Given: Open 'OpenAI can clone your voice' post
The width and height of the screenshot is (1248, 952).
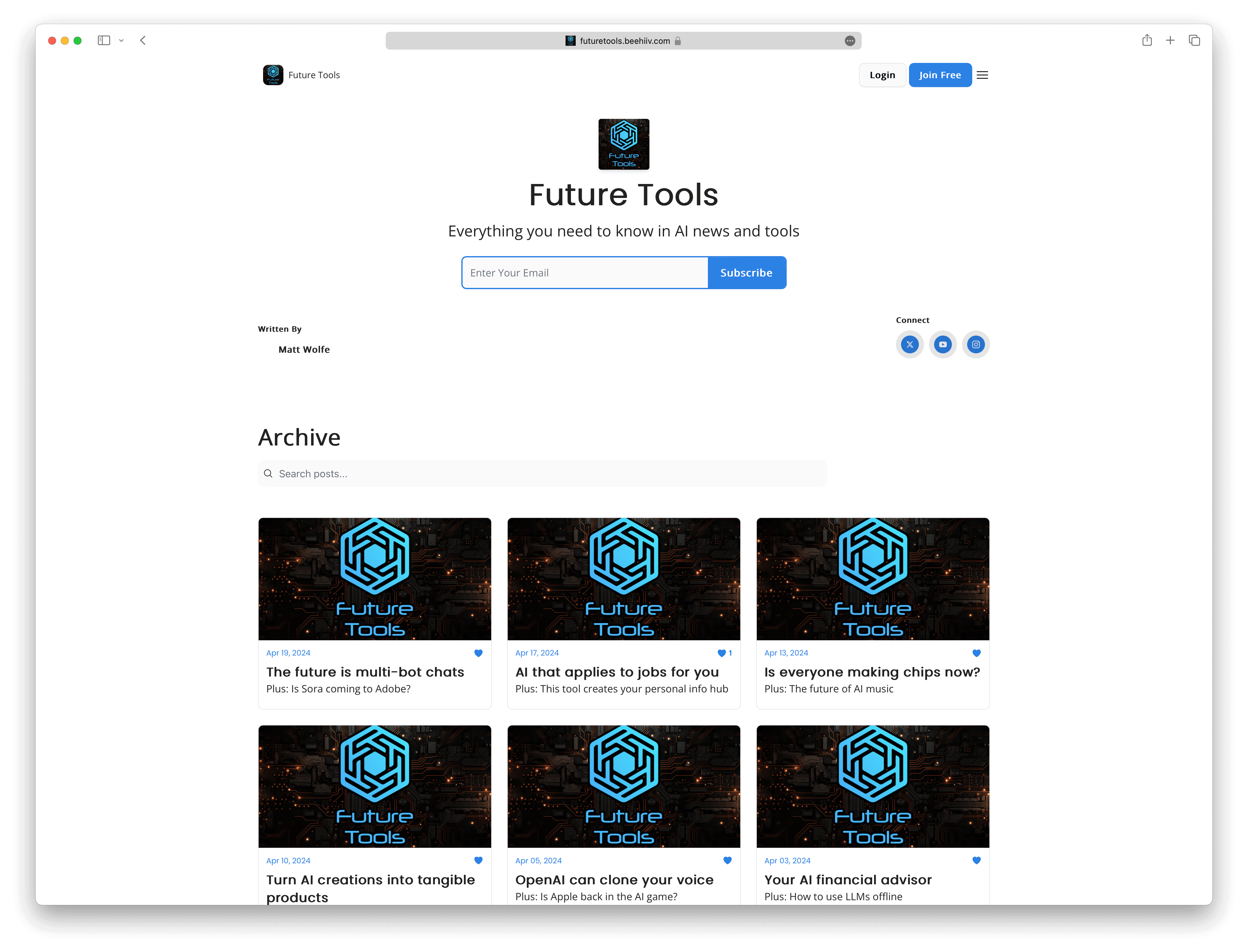Looking at the screenshot, I should [x=614, y=880].
